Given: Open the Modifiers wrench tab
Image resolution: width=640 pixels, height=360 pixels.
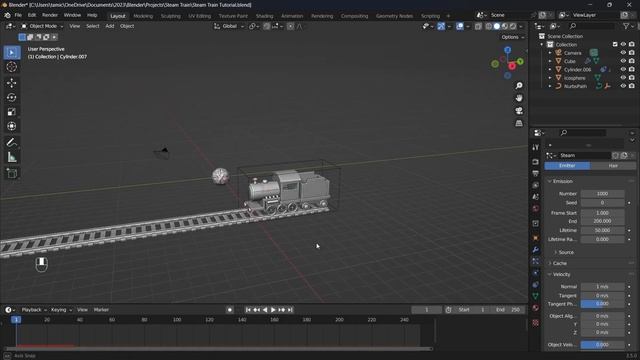Looking at the screenshot, I should (536, 250).
